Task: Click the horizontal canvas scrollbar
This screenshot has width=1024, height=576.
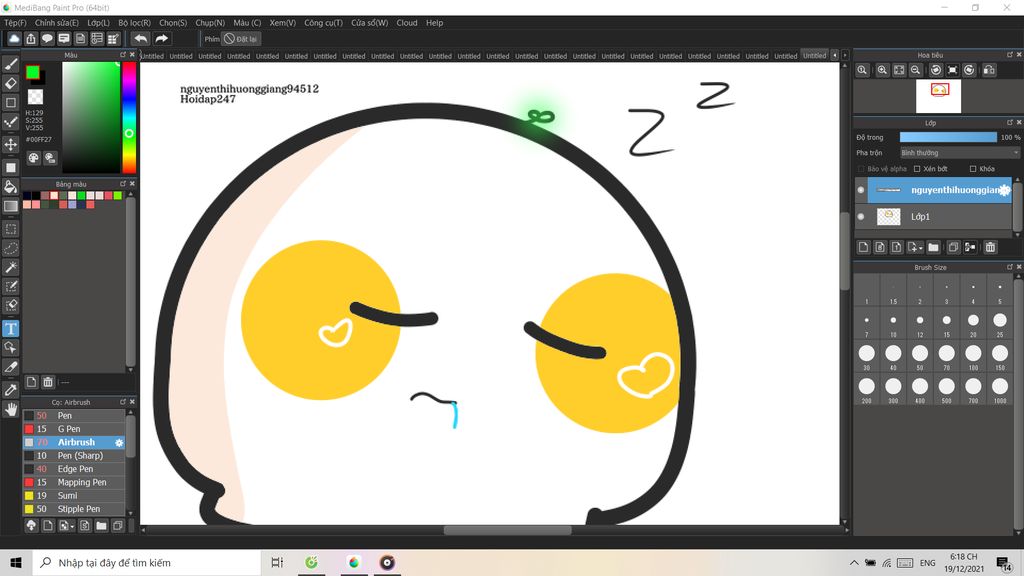Action: (507, 530)
